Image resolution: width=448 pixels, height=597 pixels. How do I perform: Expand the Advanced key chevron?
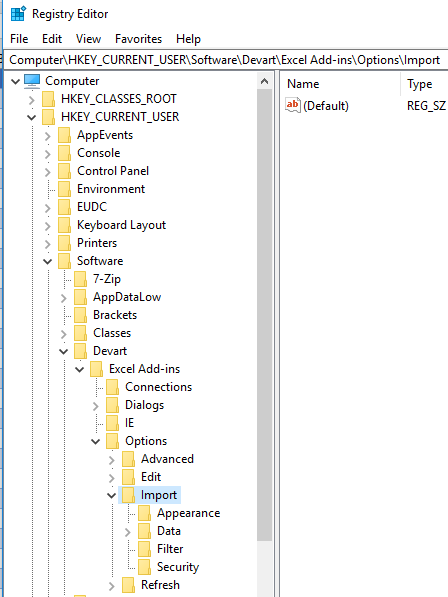pos(112,460)
